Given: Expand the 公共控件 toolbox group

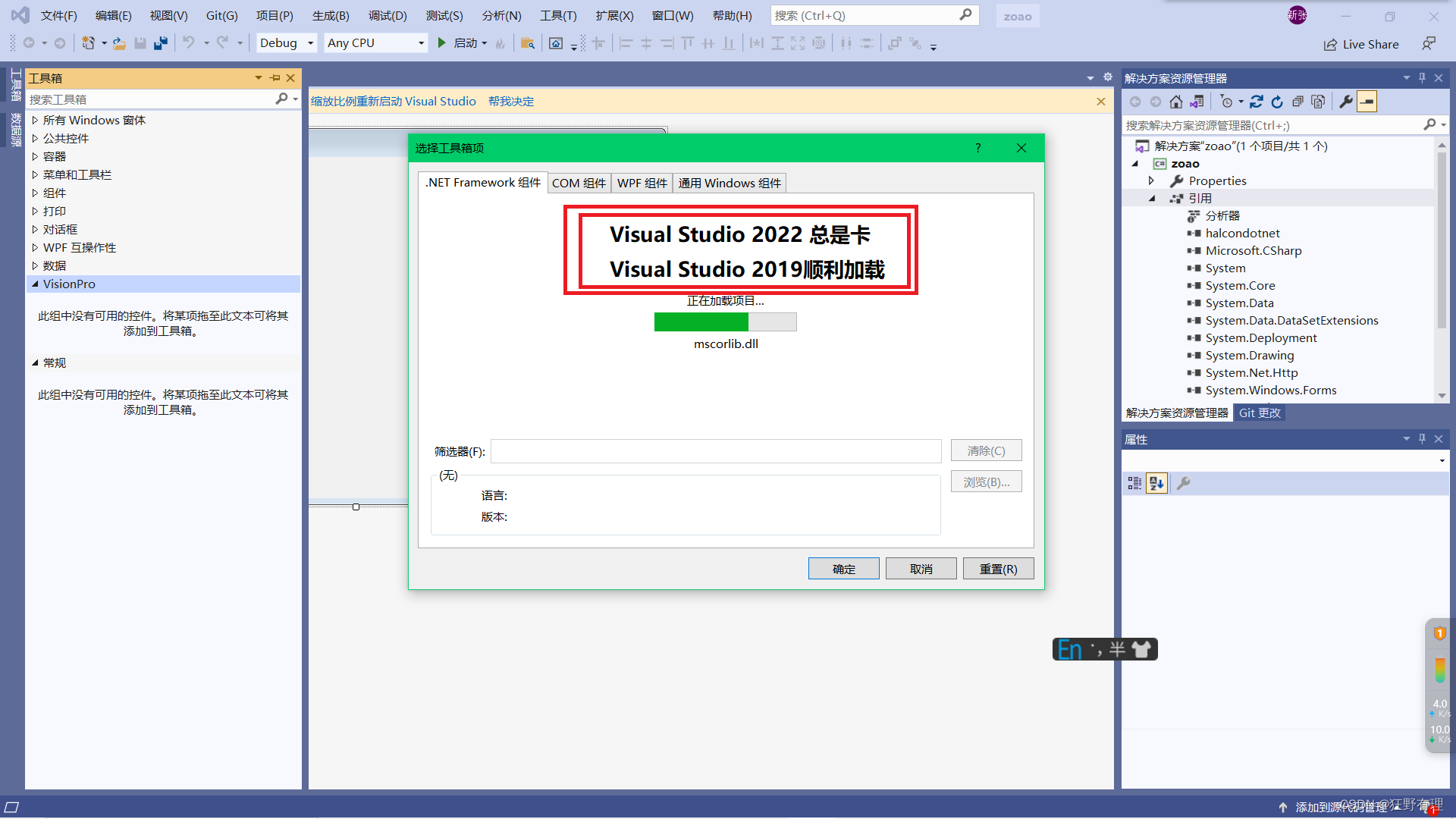Looking at the screenshot, I should (x=65, y=138).
